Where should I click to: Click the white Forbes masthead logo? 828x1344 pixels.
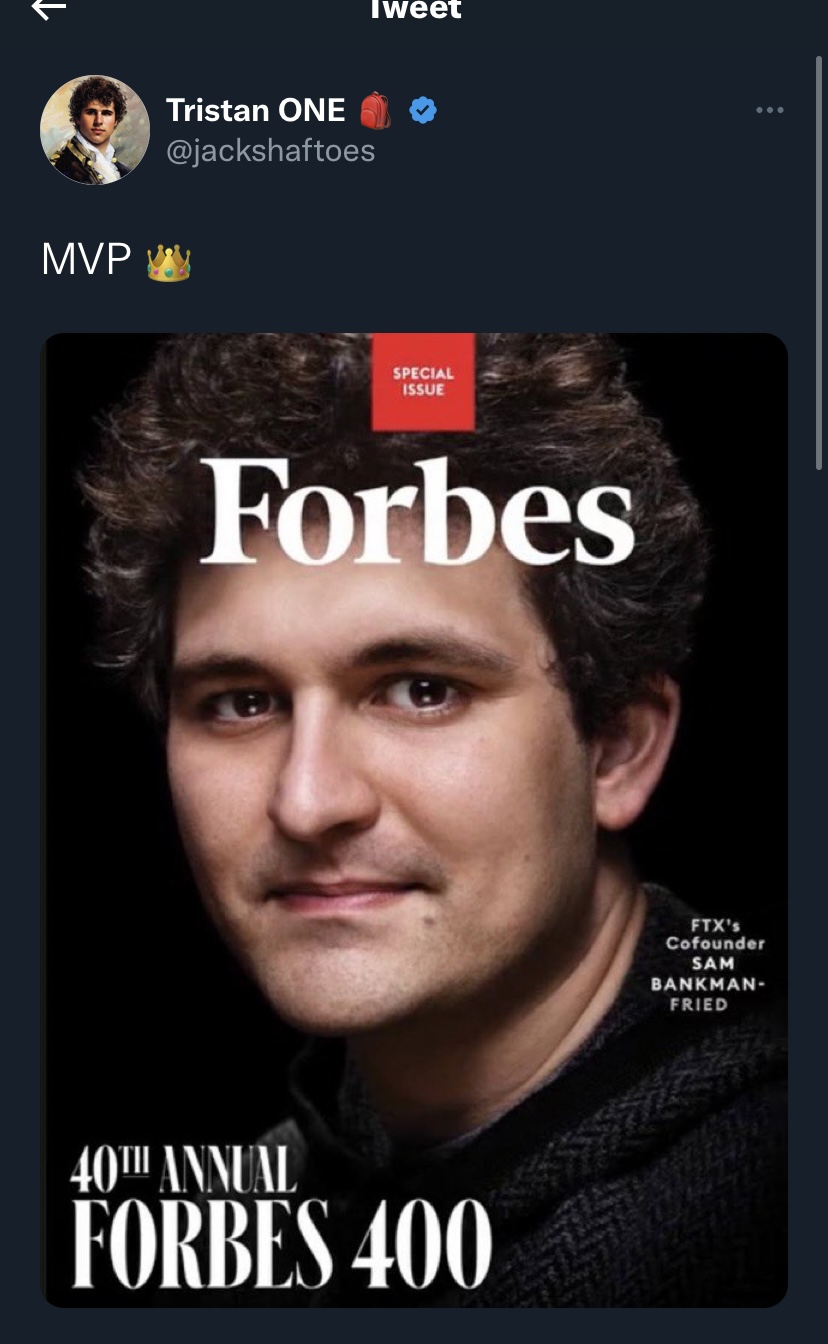[417, 513]
